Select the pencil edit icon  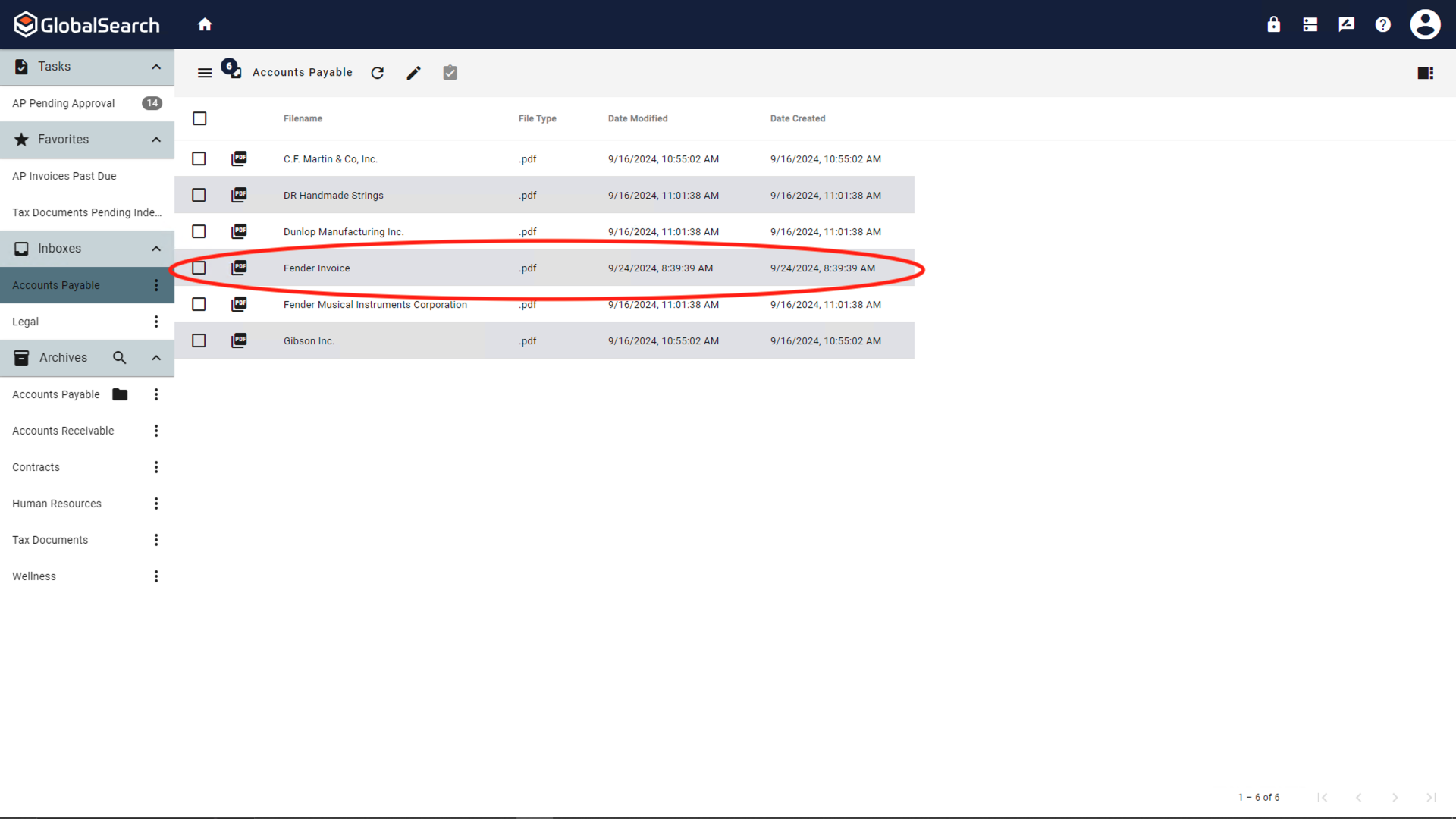pos(413,73)
